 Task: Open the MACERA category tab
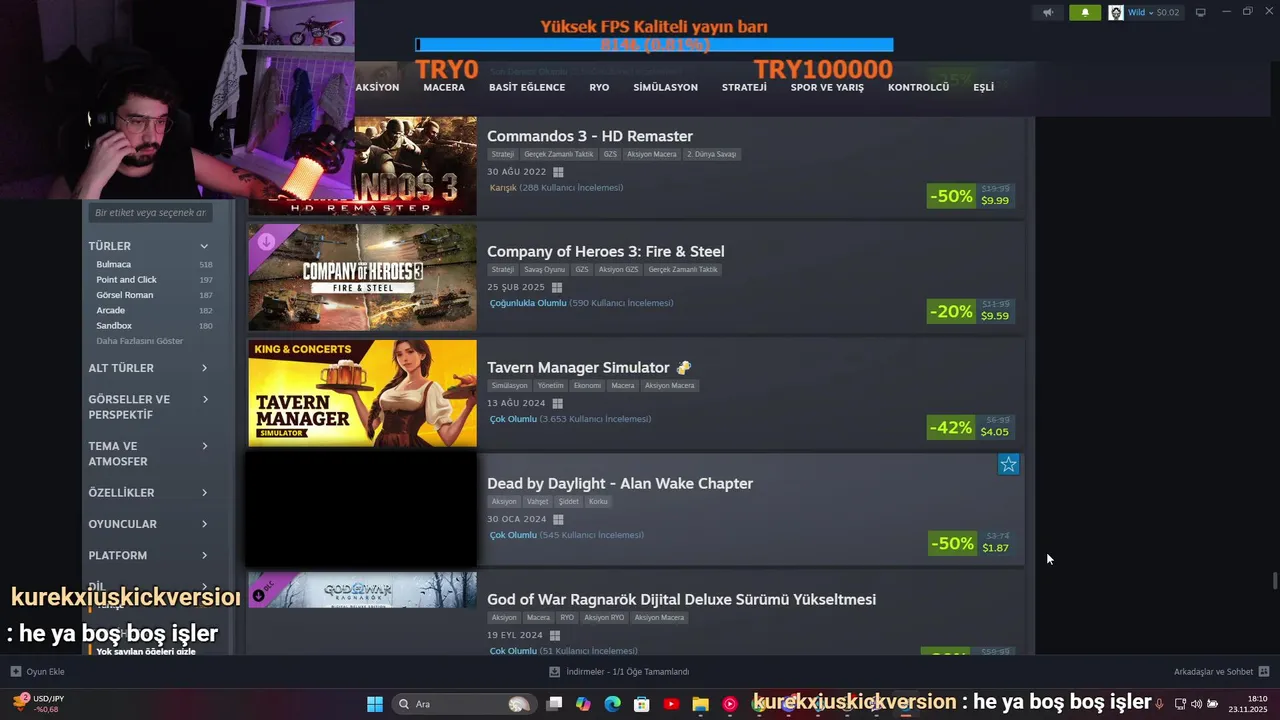[x=444, y=88]
